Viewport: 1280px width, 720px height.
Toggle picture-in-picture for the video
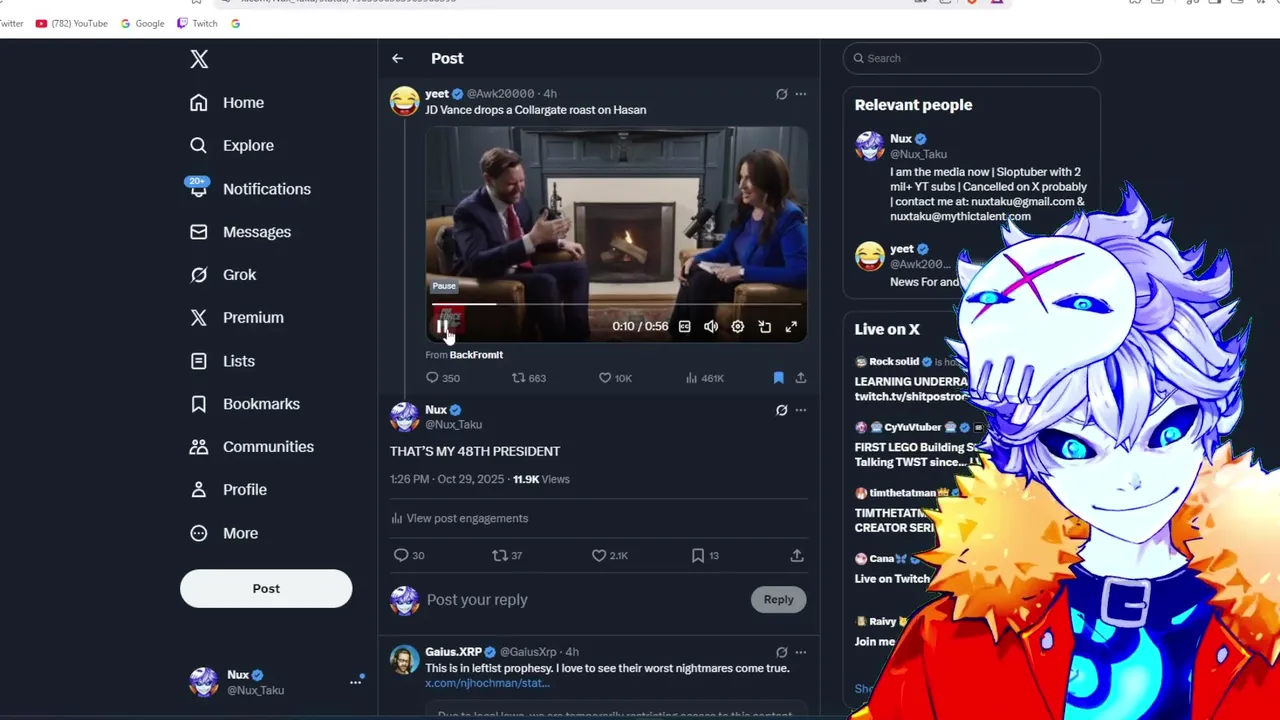point(764,326)
